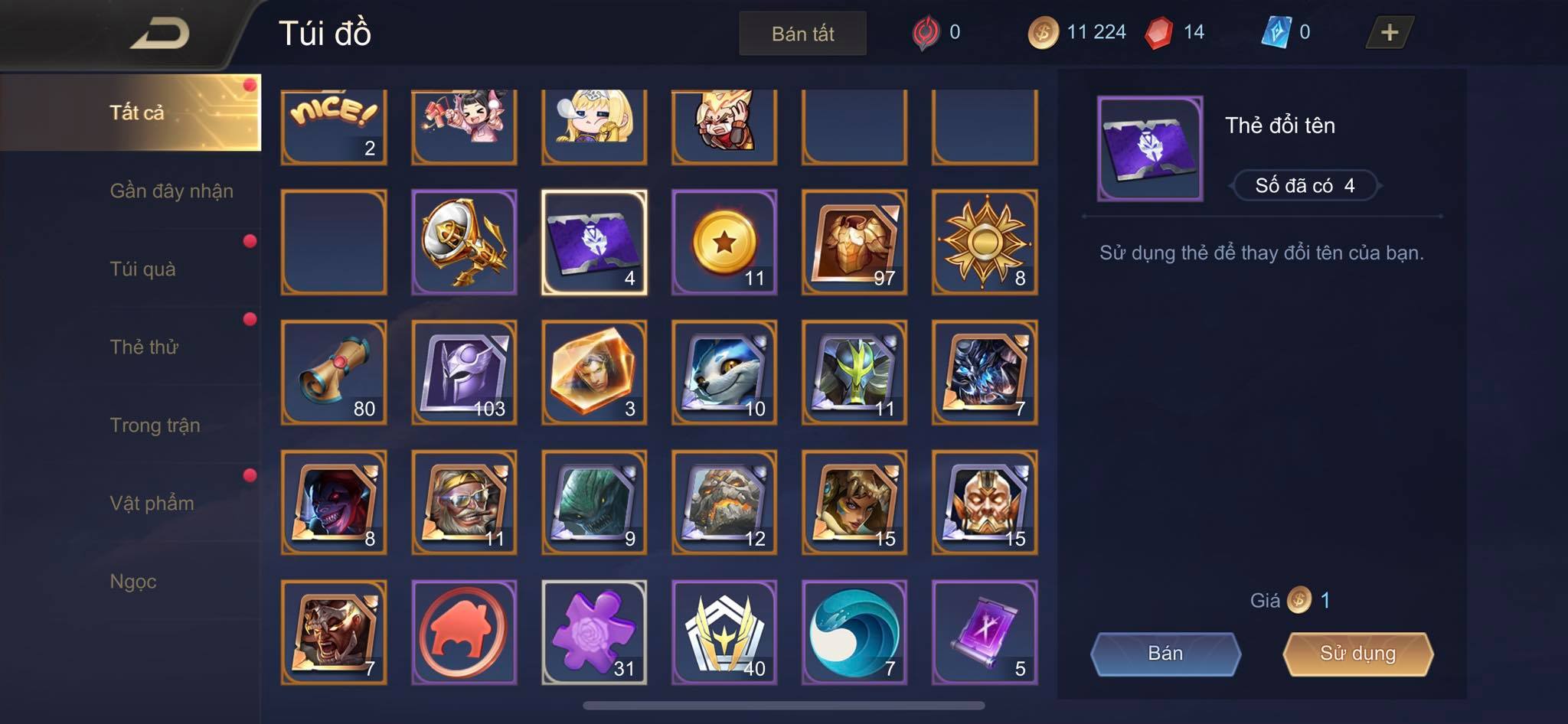The height and width of the screenshot is (724, 1568).
Task: Click the plus icon to add currency
Action: (1390, 32)
